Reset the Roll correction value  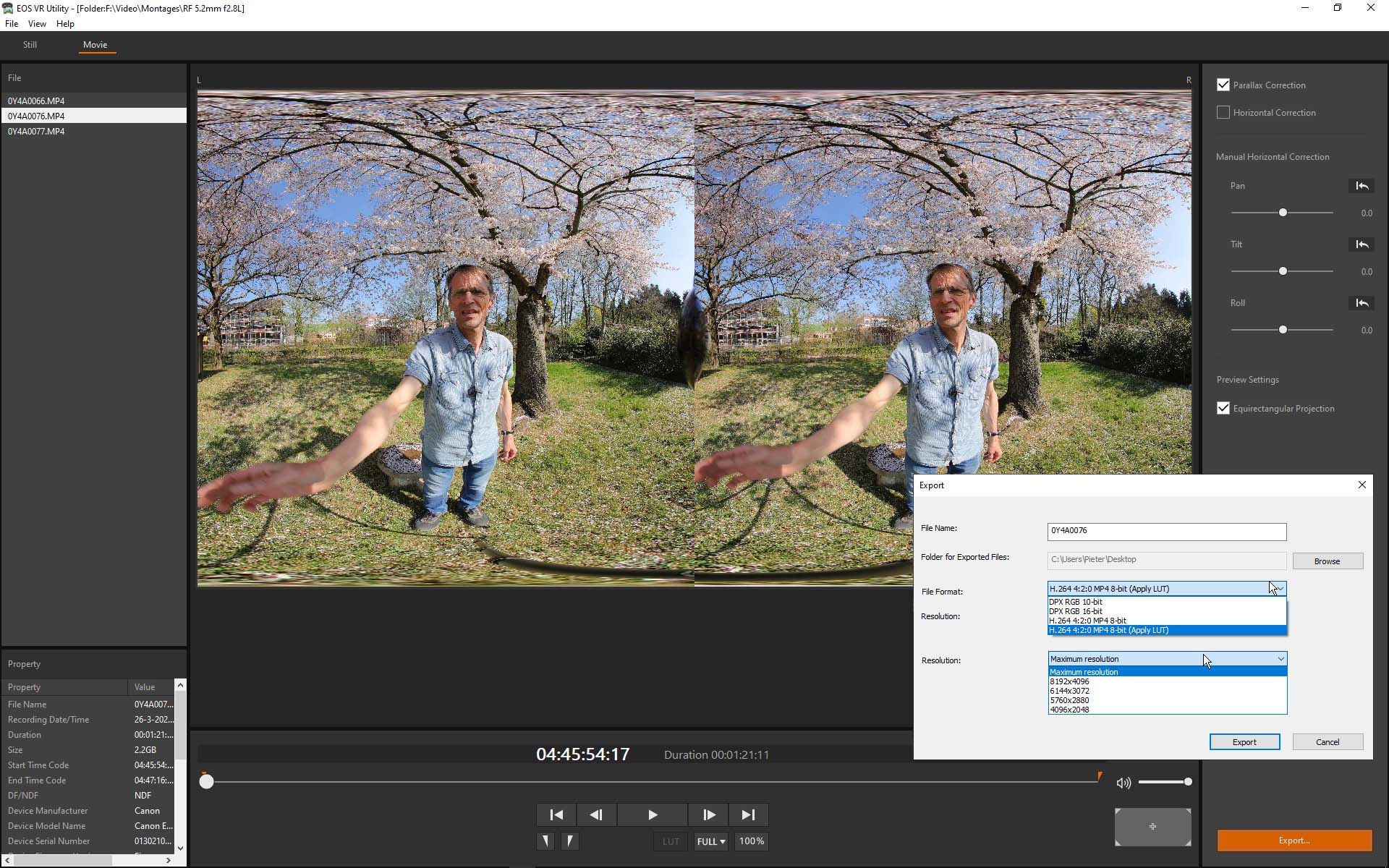[x=1361, y=303]
